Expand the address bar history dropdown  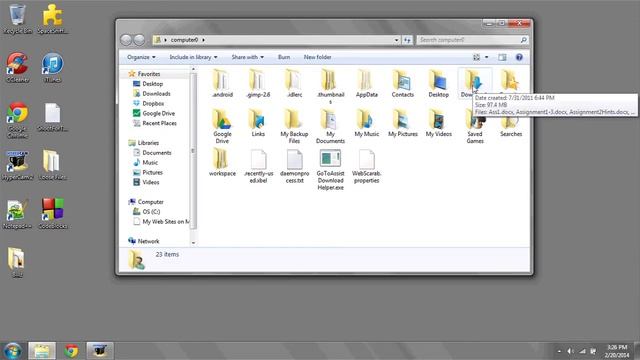[396, 40]
